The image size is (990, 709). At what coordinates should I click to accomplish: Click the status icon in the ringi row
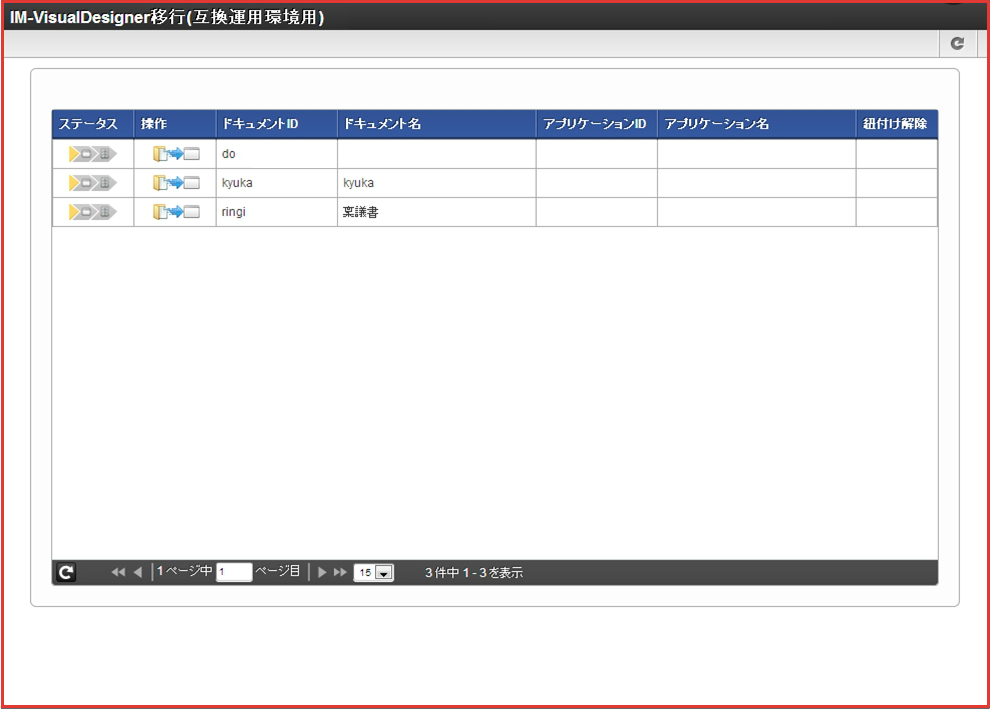pyautogui.click(x=93, y=212)
